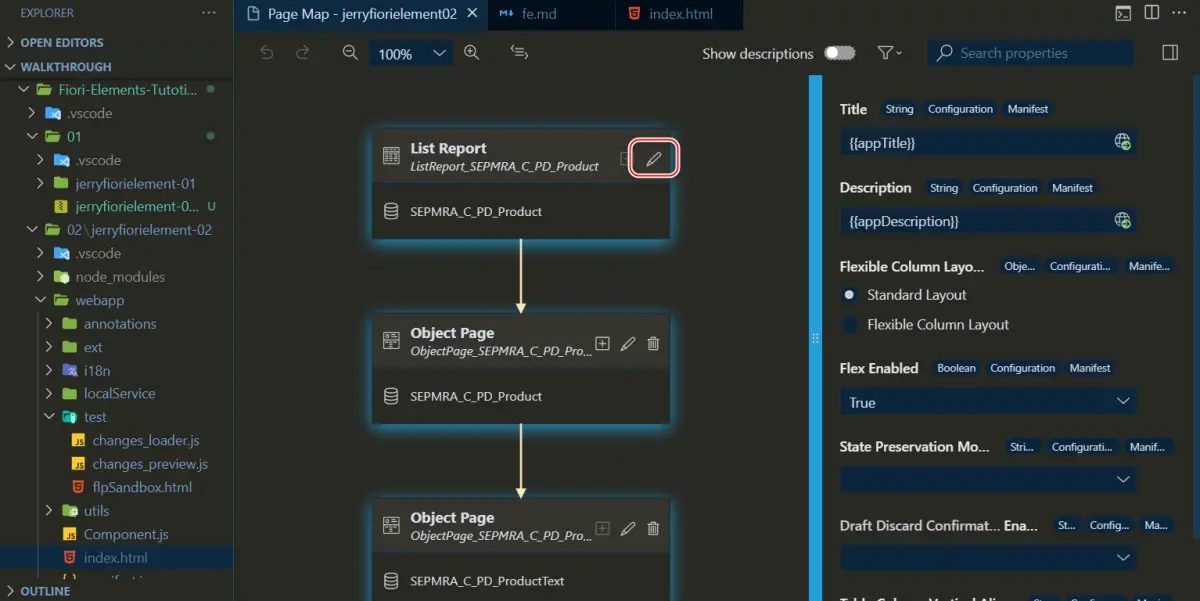Viewport: 1200px width, 601px height.
Task: Select the List Report card title
Action: click(448, 148)
